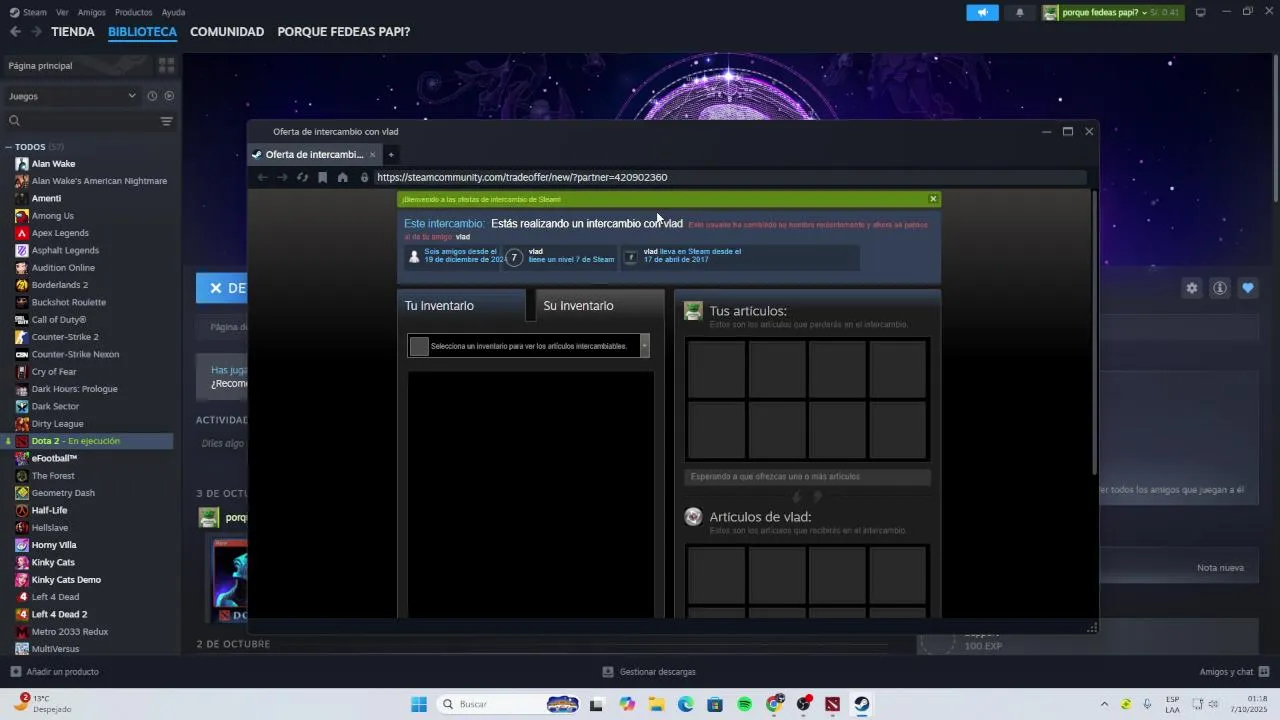Viewport: 1280px width, 720px height.
Task: Go to COMUNIDAD section
Action: 227,32
